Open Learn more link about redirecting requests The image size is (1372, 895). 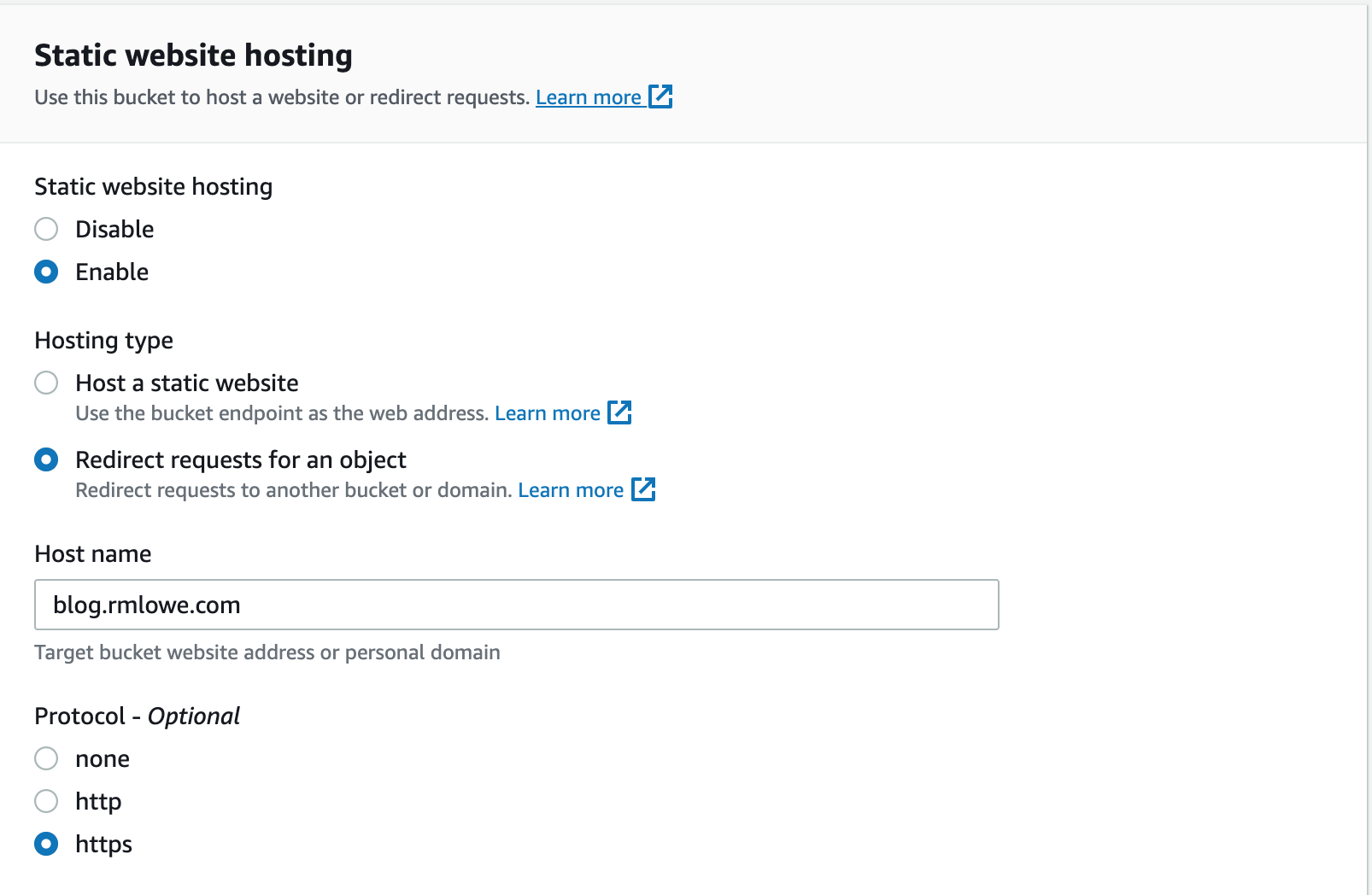point(570,490)
